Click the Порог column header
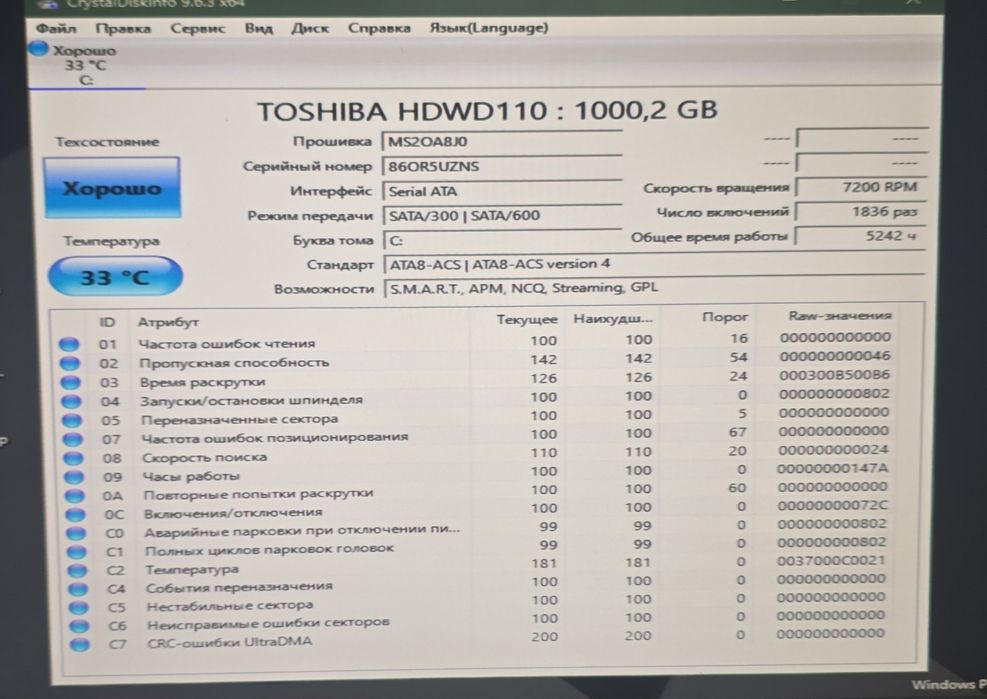This screenshot has height=699, width=987. (x=725, y=317)
